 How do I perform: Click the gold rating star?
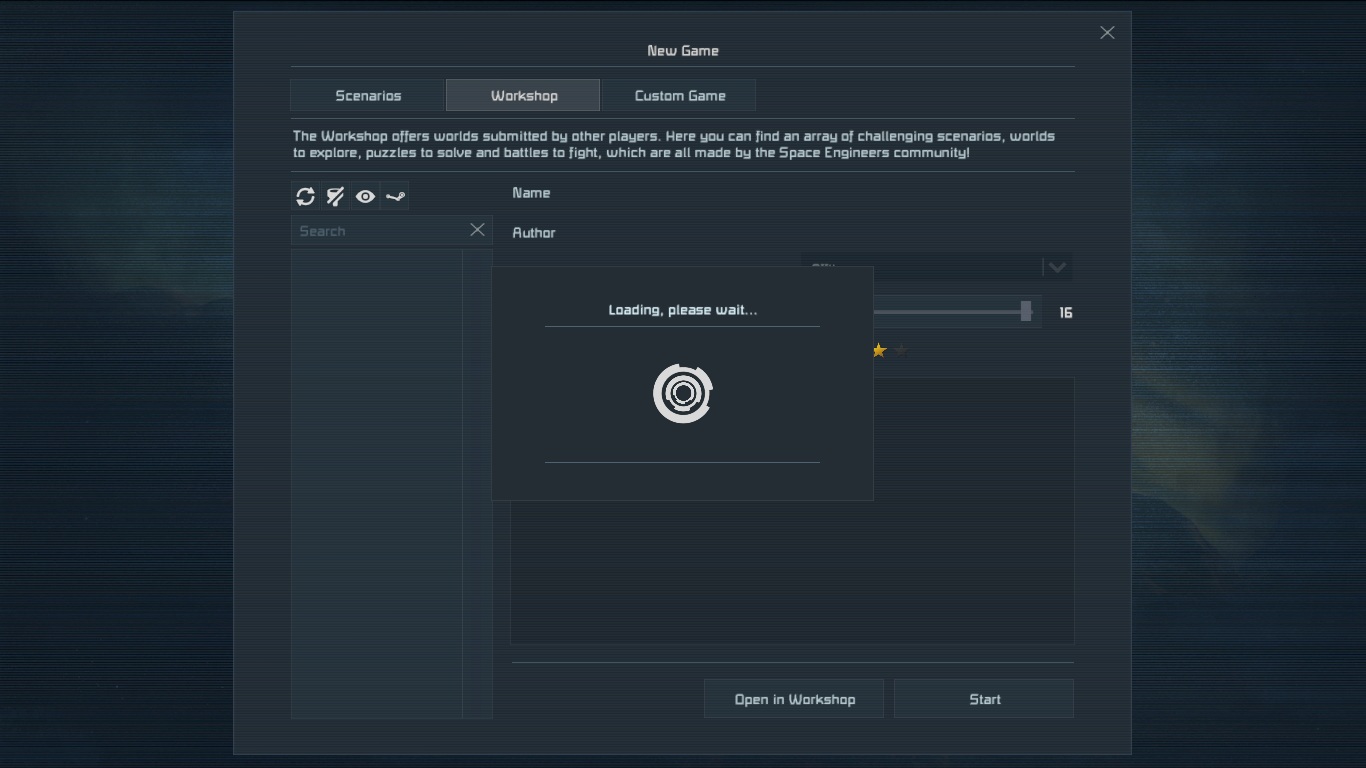click(879, 350)
